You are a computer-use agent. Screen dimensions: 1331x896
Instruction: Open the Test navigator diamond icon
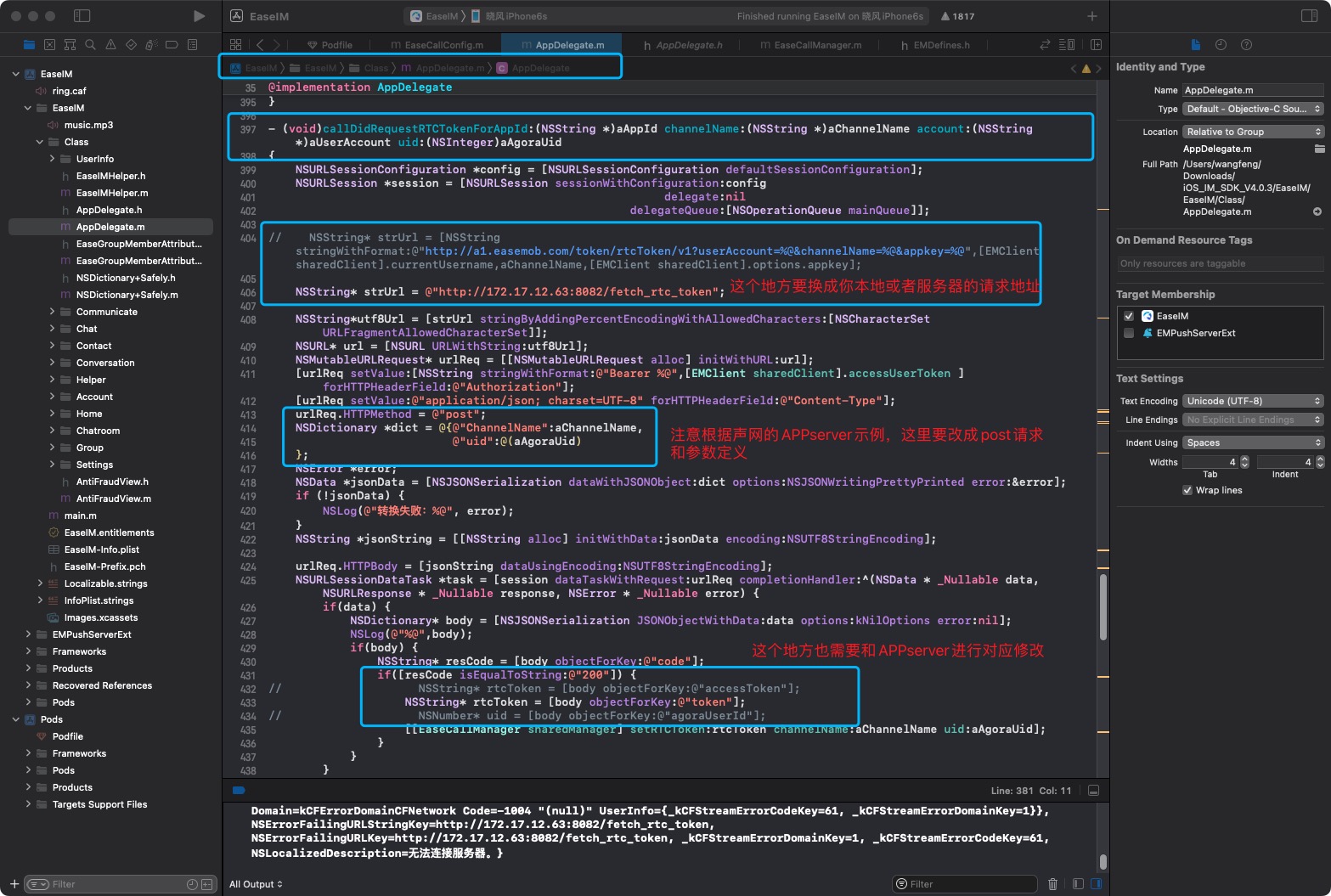(x=131, y=45)
